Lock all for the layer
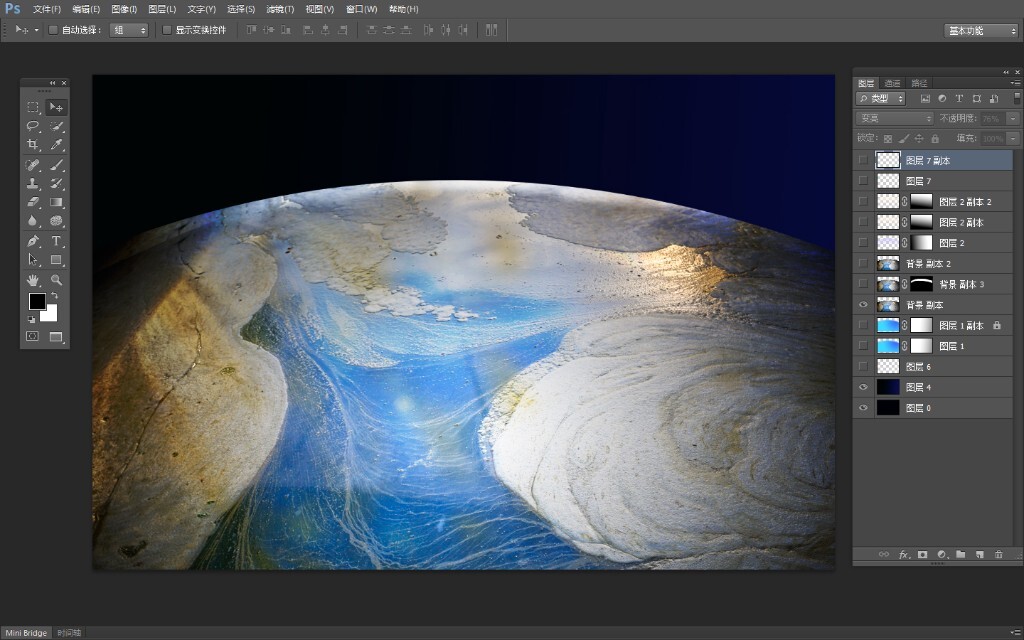Image resolution: width=1024 pixels, height=640 pixels. pos(935,138)
